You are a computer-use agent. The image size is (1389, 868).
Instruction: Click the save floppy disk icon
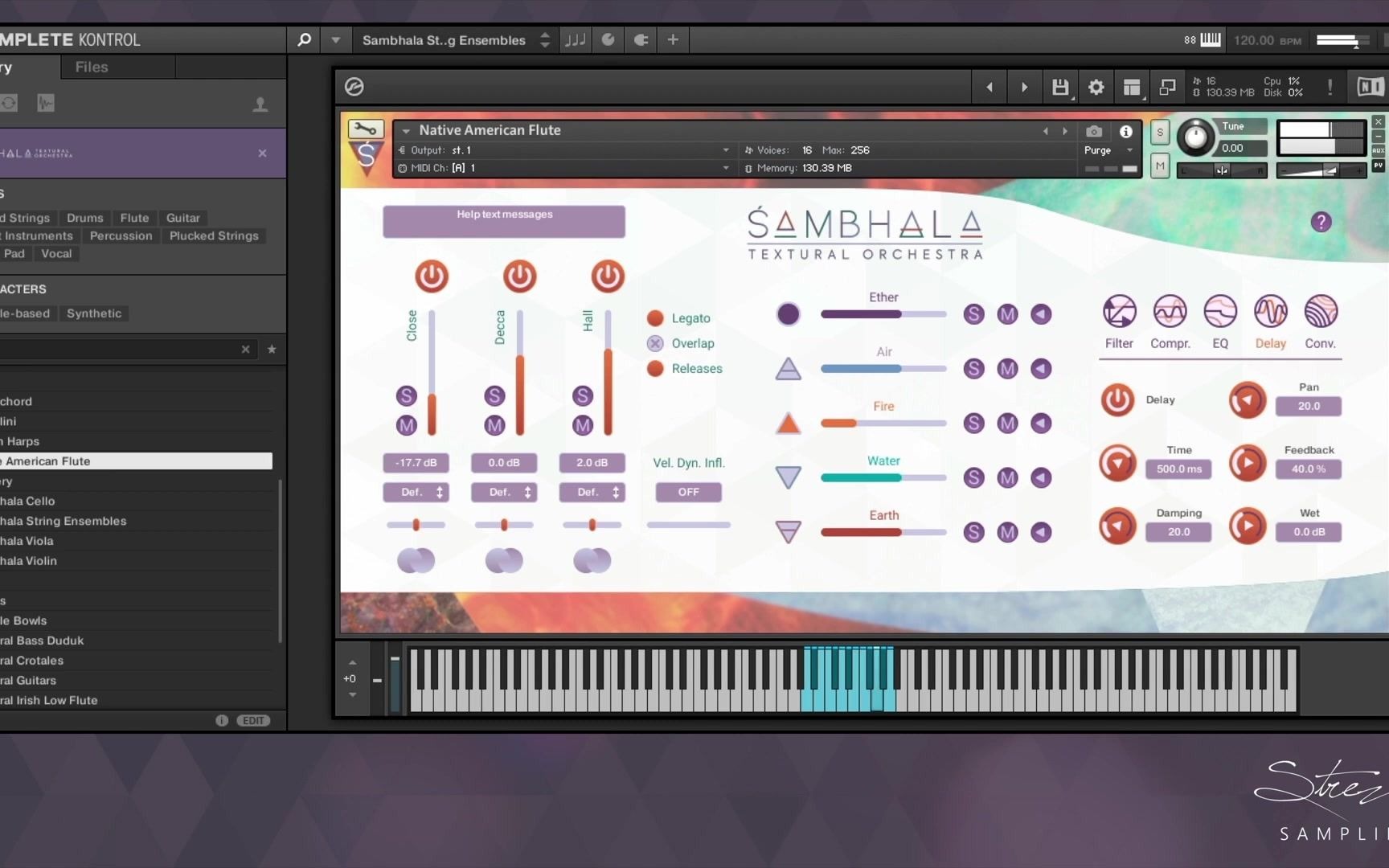click(1060, 87)
